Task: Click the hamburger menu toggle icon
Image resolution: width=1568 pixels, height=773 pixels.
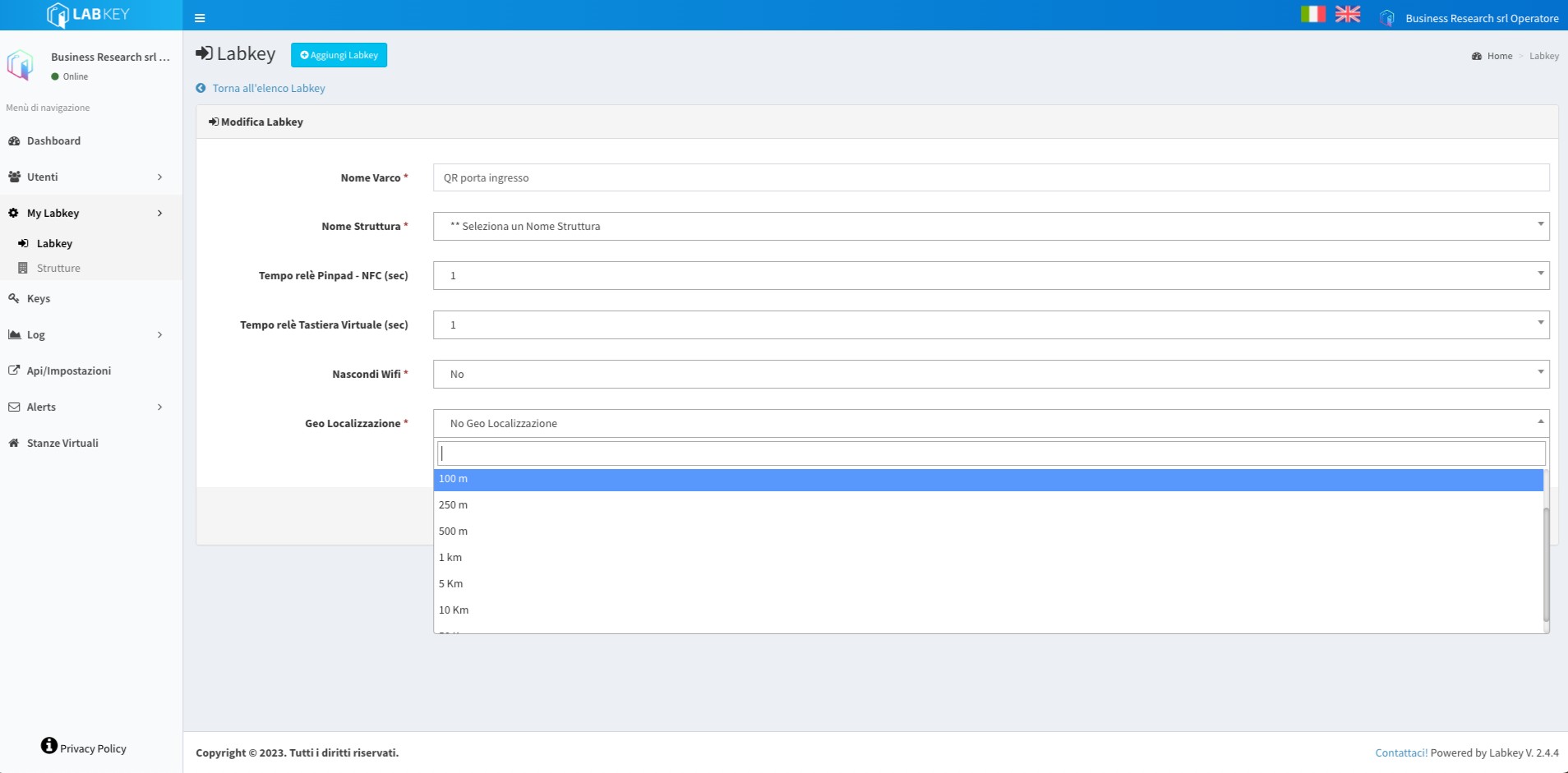Action: [x=200, y=17]
